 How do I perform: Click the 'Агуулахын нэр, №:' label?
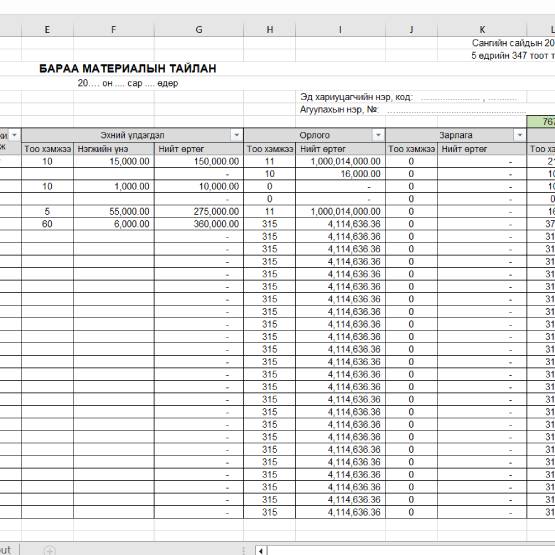[x=339, y=110]
